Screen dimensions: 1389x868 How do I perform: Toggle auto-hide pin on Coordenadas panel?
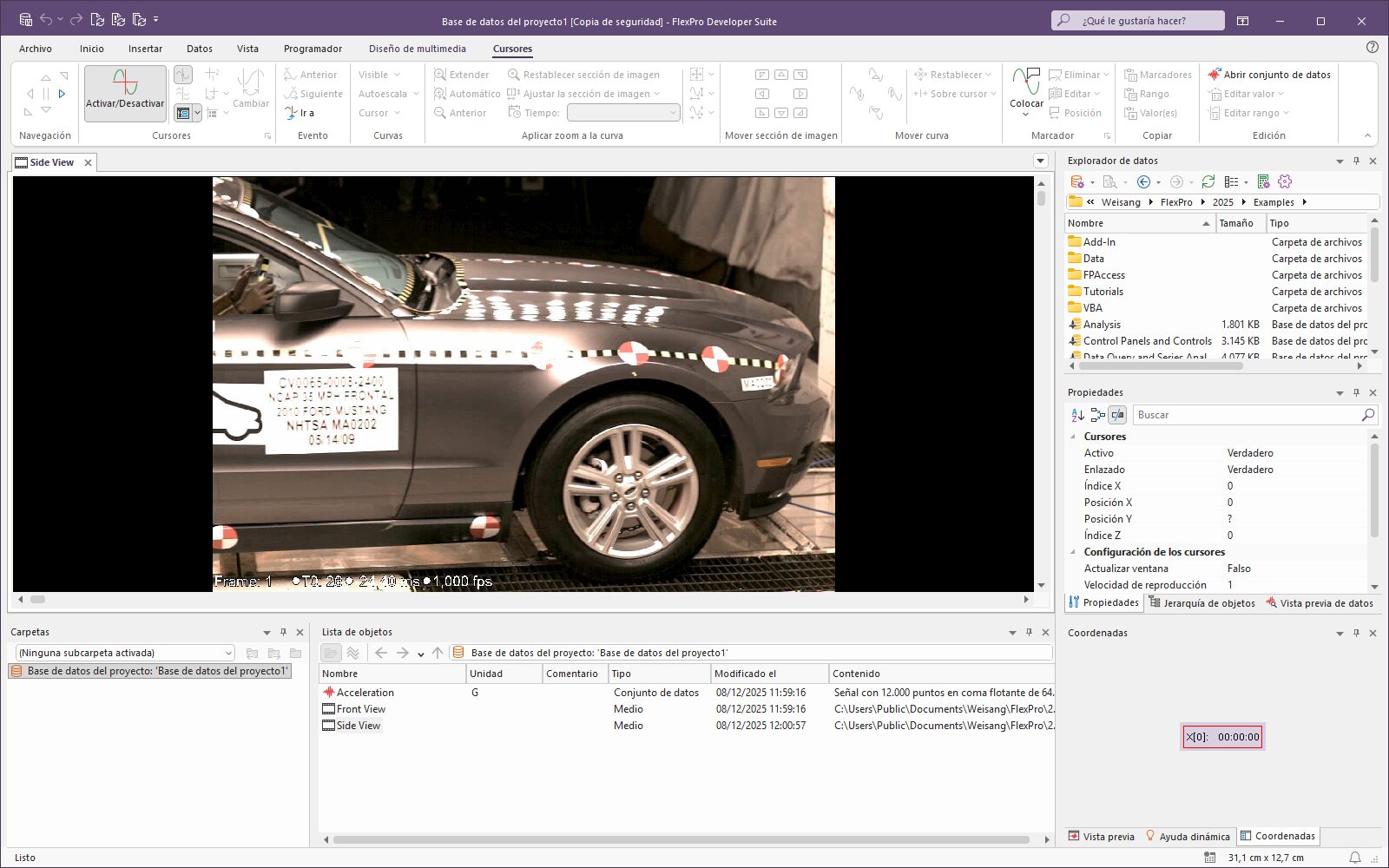click(1356, 633)
